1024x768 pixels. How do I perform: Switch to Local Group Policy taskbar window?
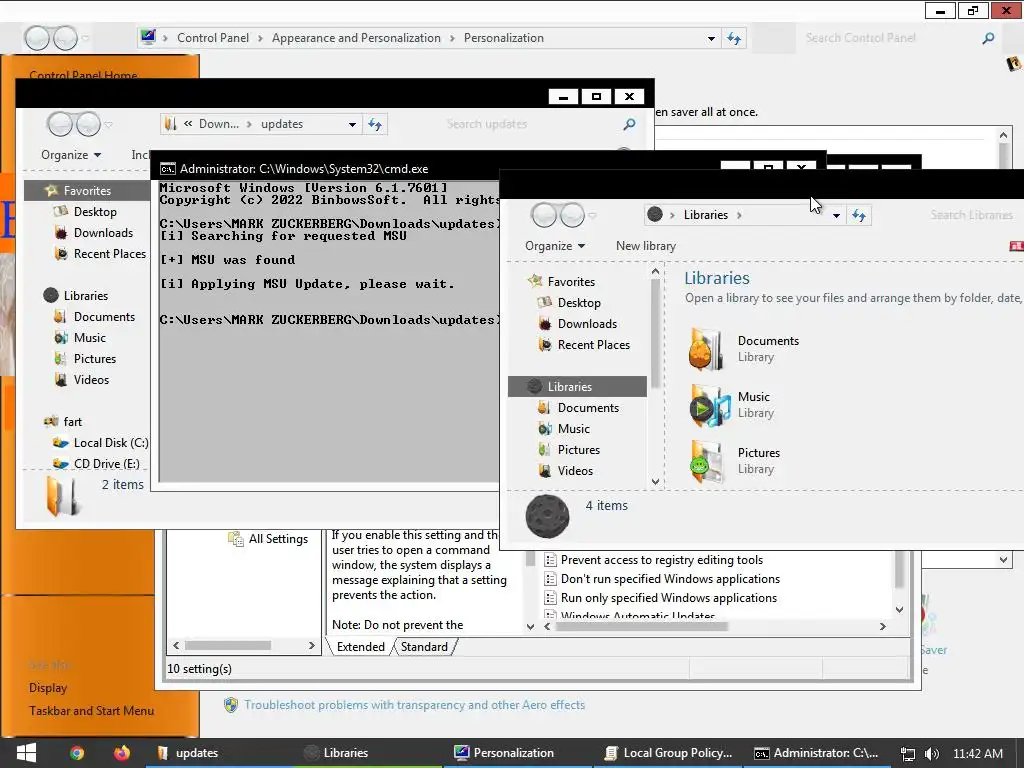[x=668, y=753]
